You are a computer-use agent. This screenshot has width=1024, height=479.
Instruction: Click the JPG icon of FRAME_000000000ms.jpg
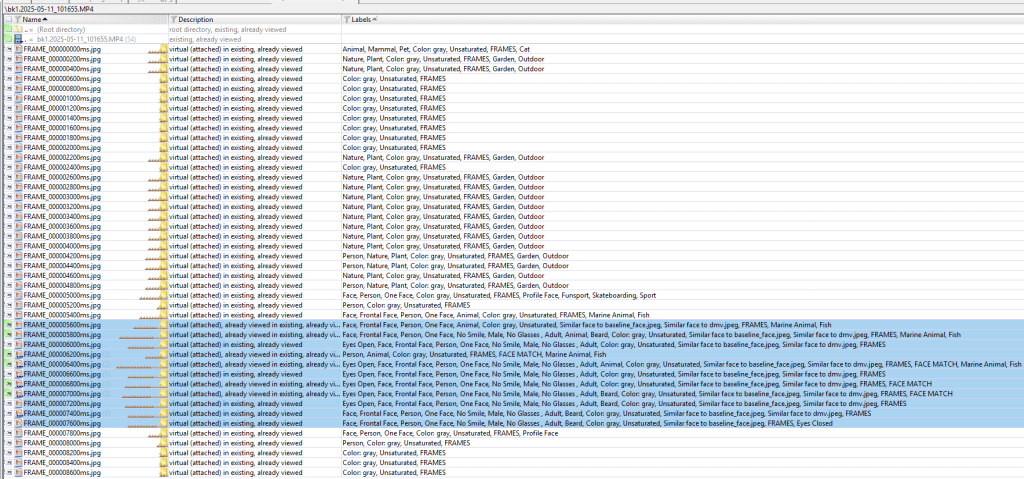tap(18, 49)
